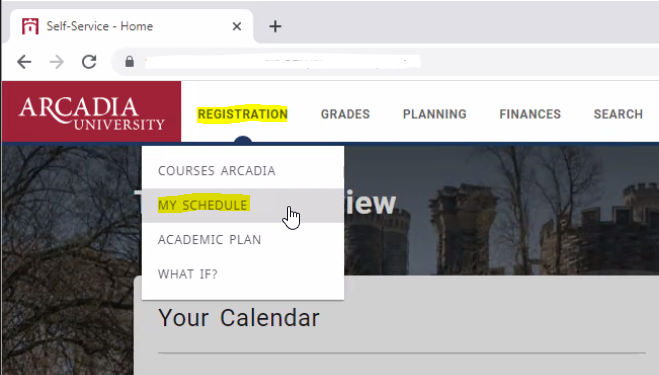Open the Planning menu
The height and width of the screenshot is (375, 659).
click(x=435, y=114)
